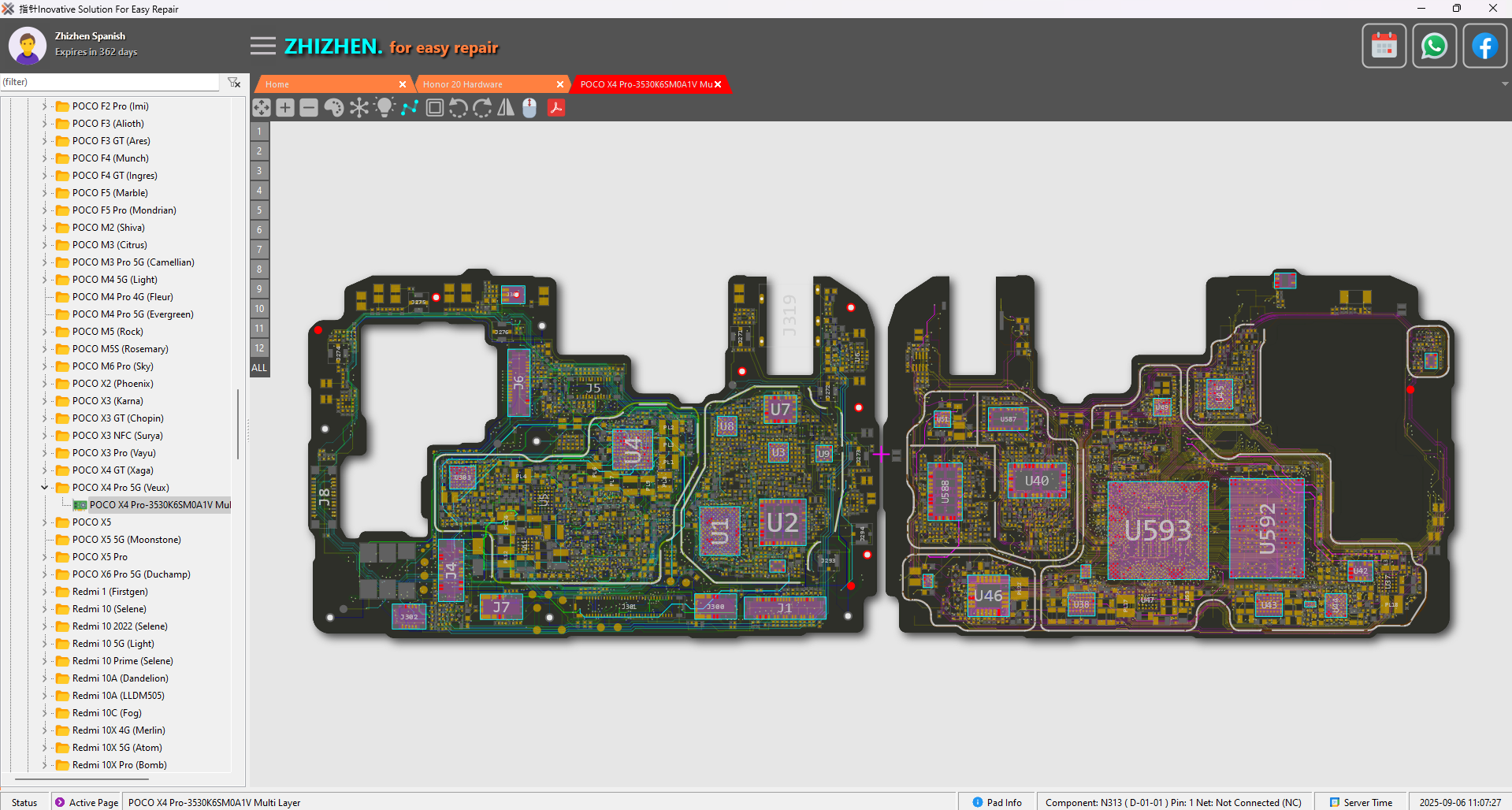Zoom out with the minus tool
Image resolution: width=1512 pixels, height=810 pixels.
[x=309, y=108]
